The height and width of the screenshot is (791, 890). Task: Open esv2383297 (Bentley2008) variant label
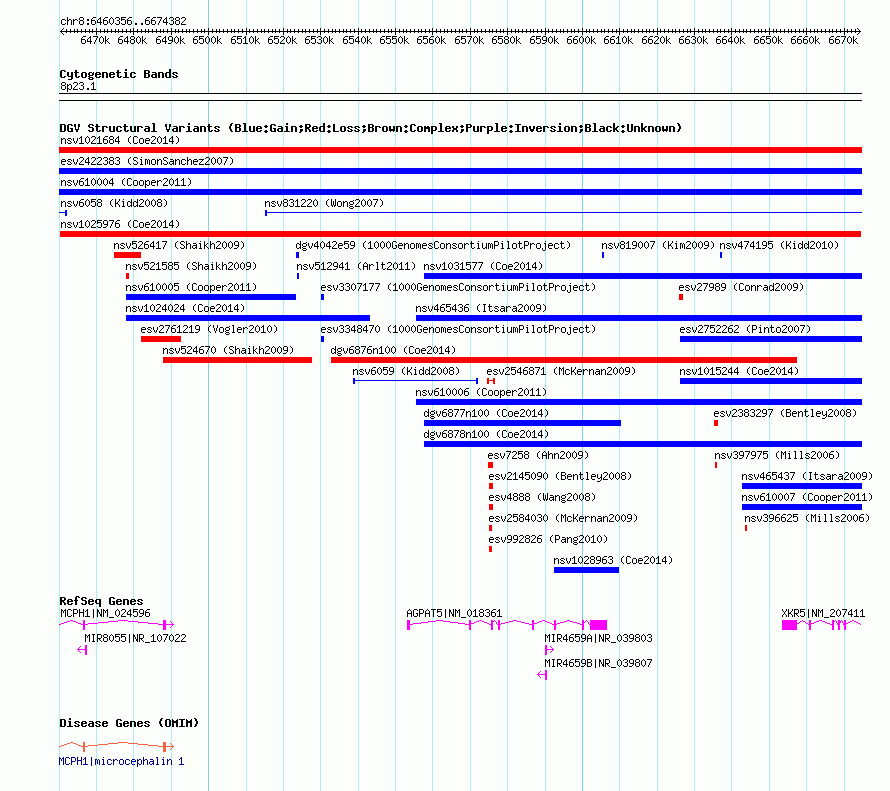pos(786,413)
